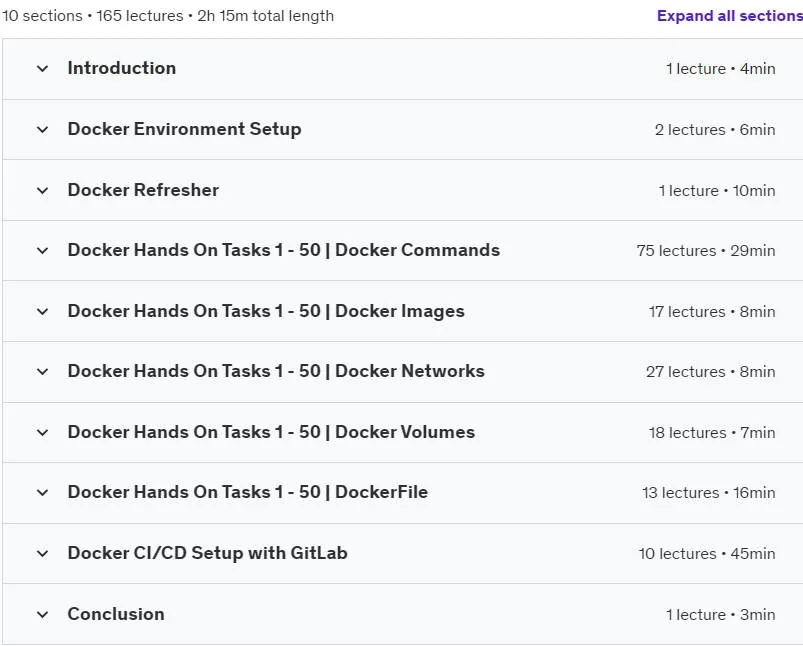Click Expand all sections link

point(730,16)
